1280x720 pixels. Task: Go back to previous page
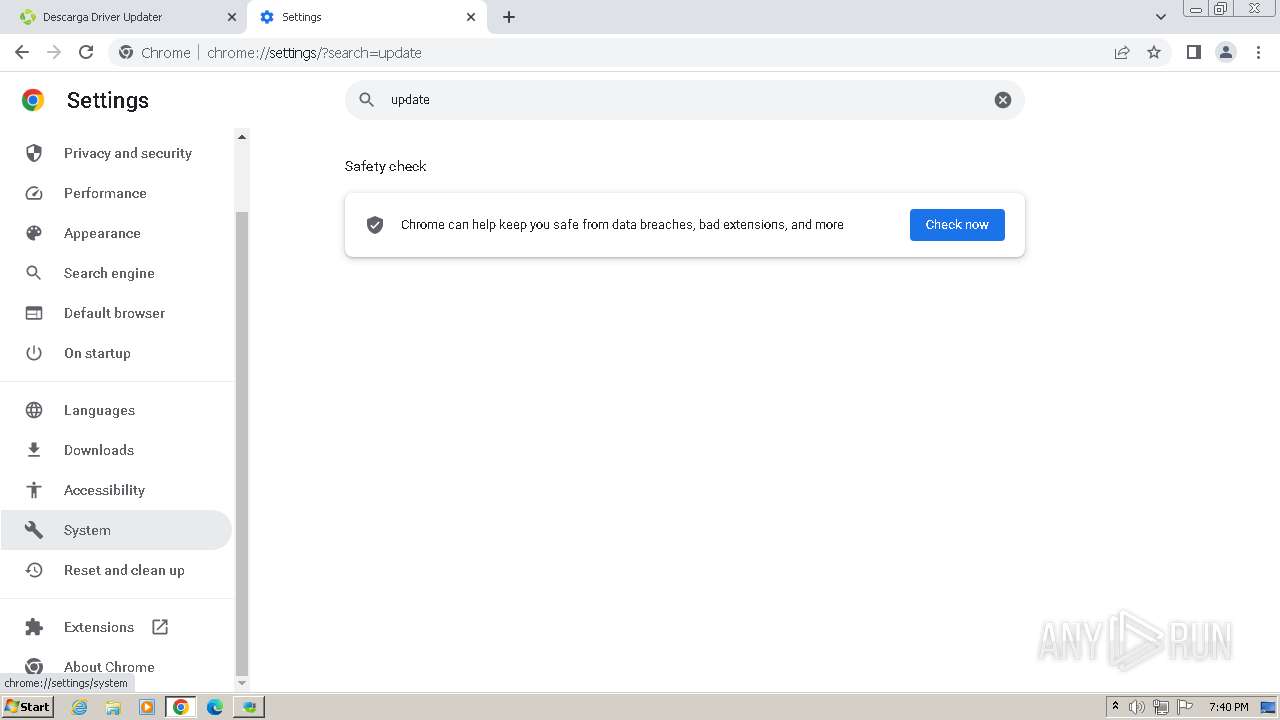pyautogui.click(x=22, y=52)
